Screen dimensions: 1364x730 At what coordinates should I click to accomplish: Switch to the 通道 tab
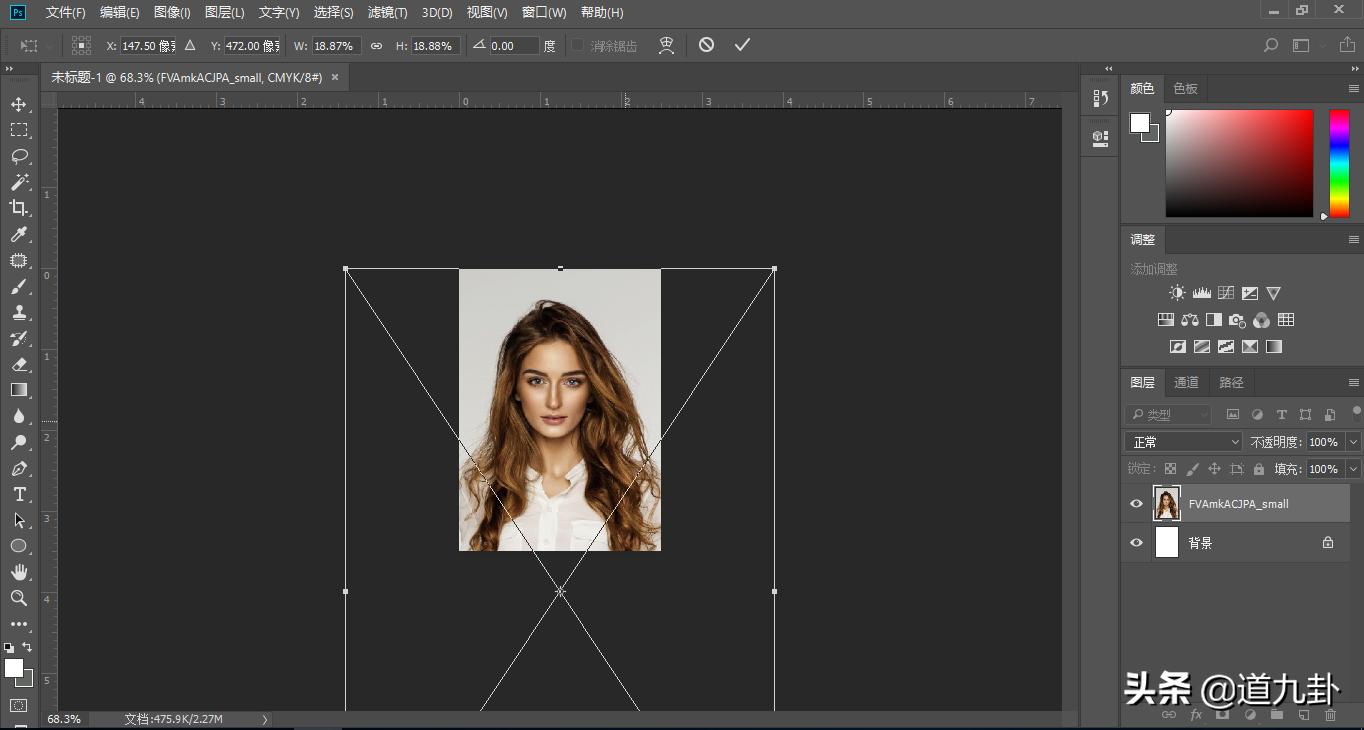1186,382
